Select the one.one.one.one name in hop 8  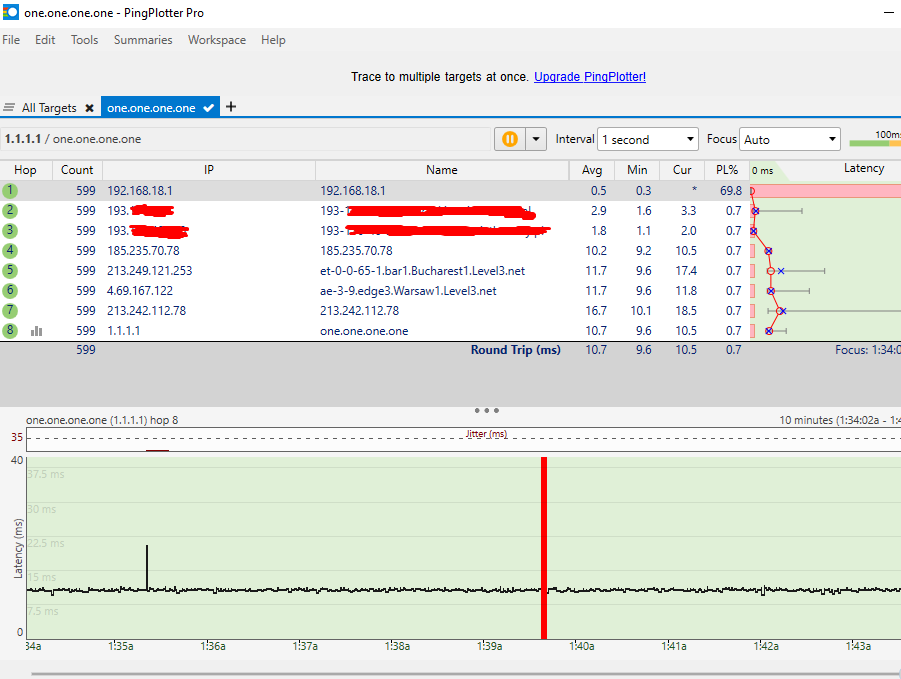point(364,331)
